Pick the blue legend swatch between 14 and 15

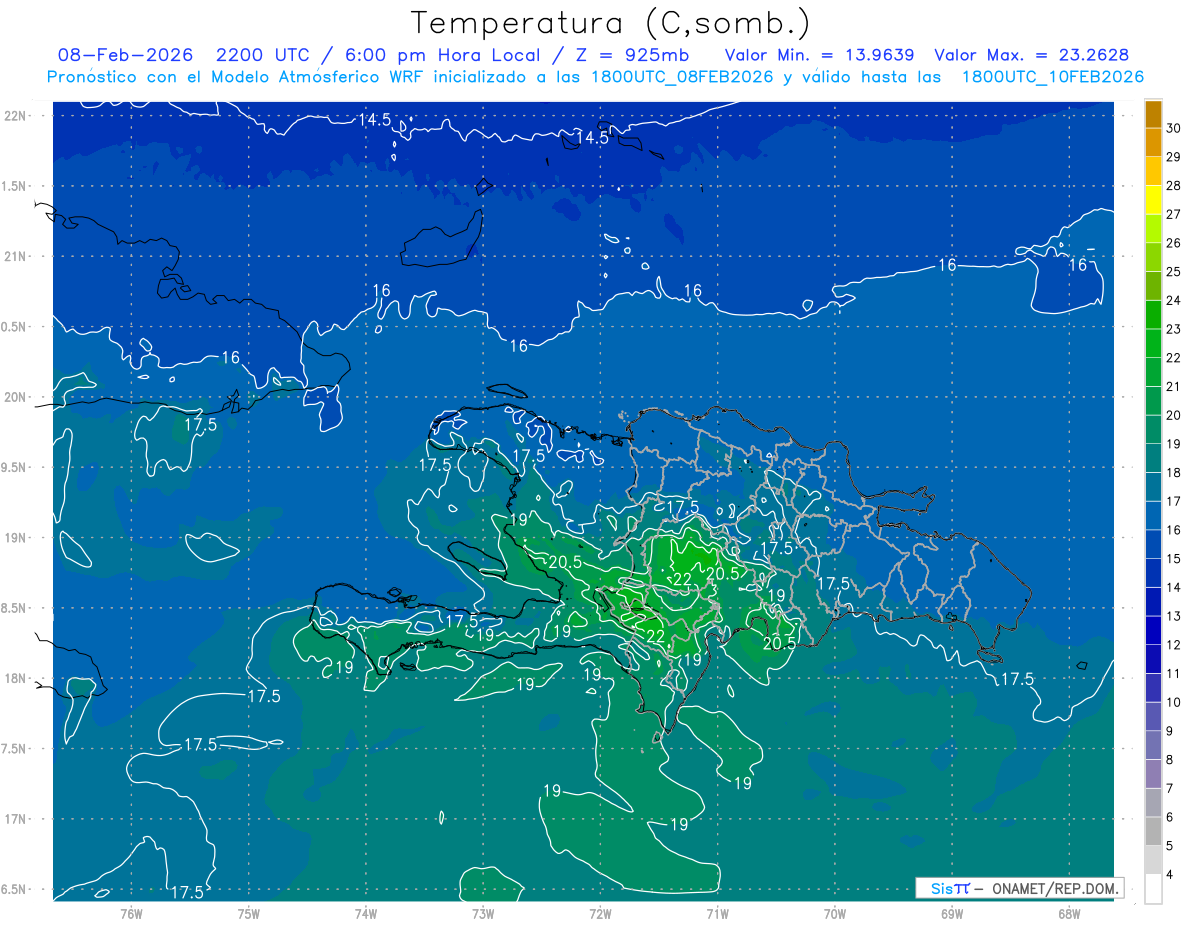pyautogui.click(x=1153, y=573)
